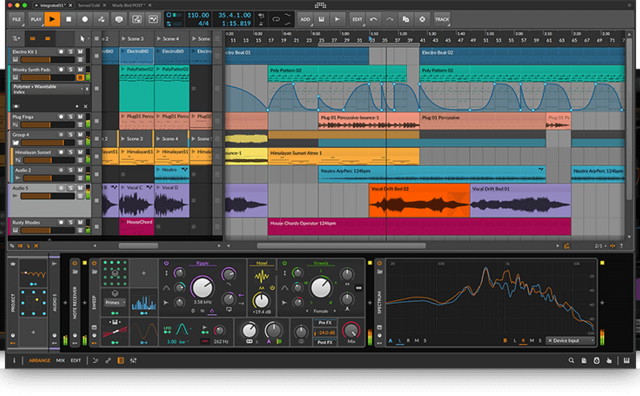Click the Undo arrow in the toolbar
Screen dimensions: 640x396
373,19
